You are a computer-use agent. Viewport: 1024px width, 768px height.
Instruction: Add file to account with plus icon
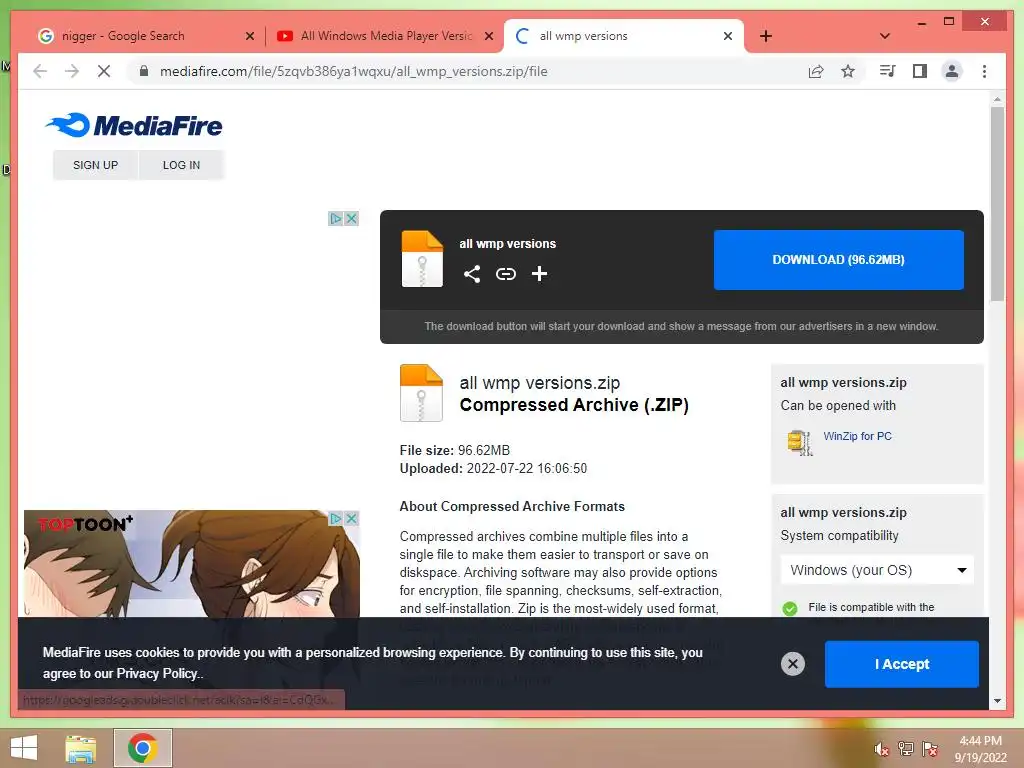click(539, 274)
